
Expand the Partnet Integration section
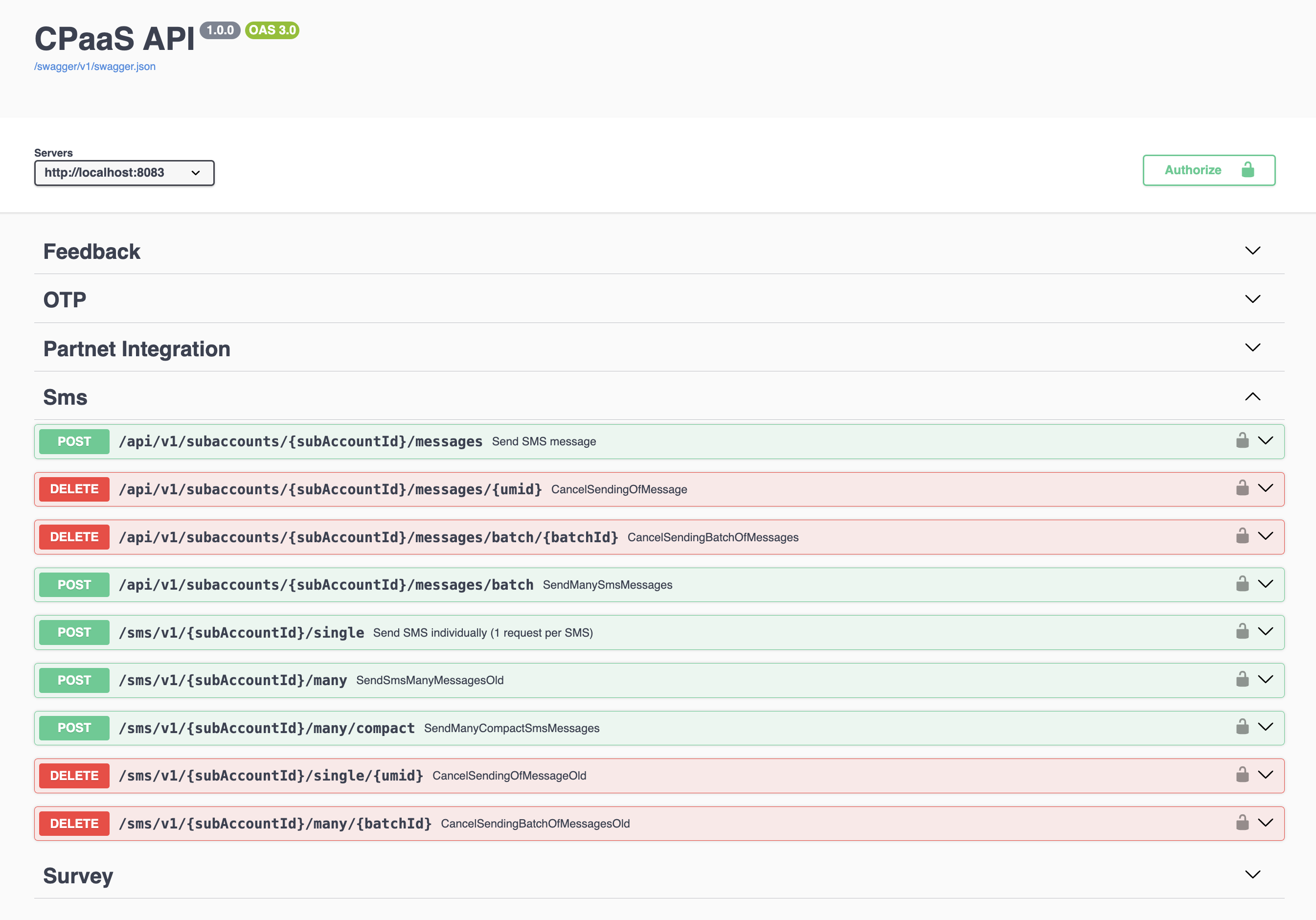point(1252,348)
